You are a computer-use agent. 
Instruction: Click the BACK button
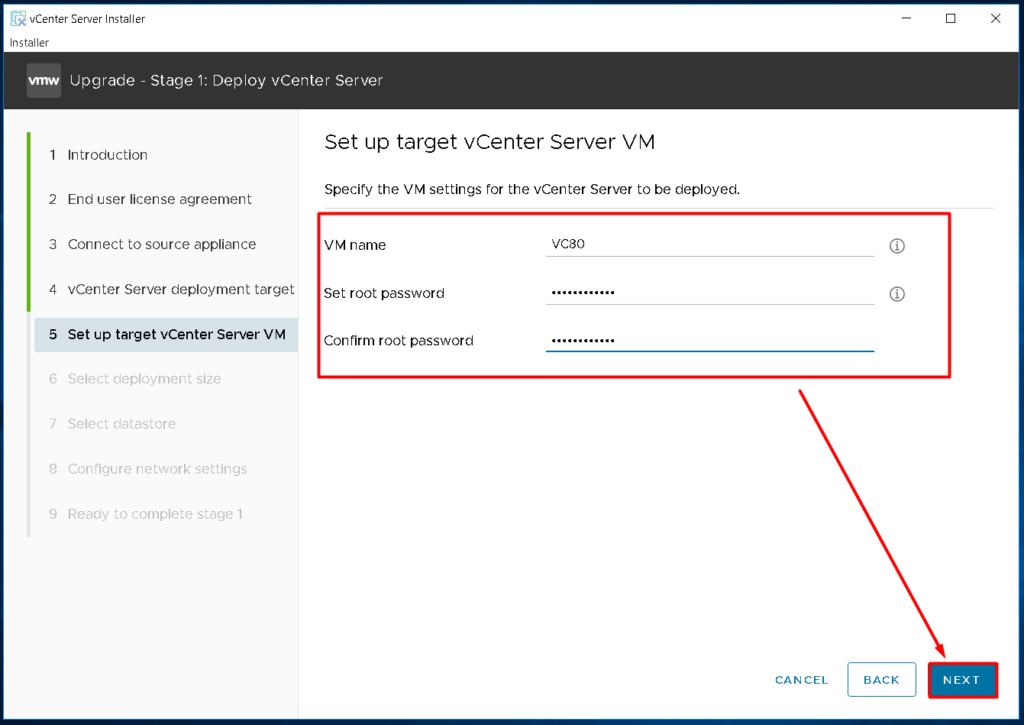coord(881,679)
